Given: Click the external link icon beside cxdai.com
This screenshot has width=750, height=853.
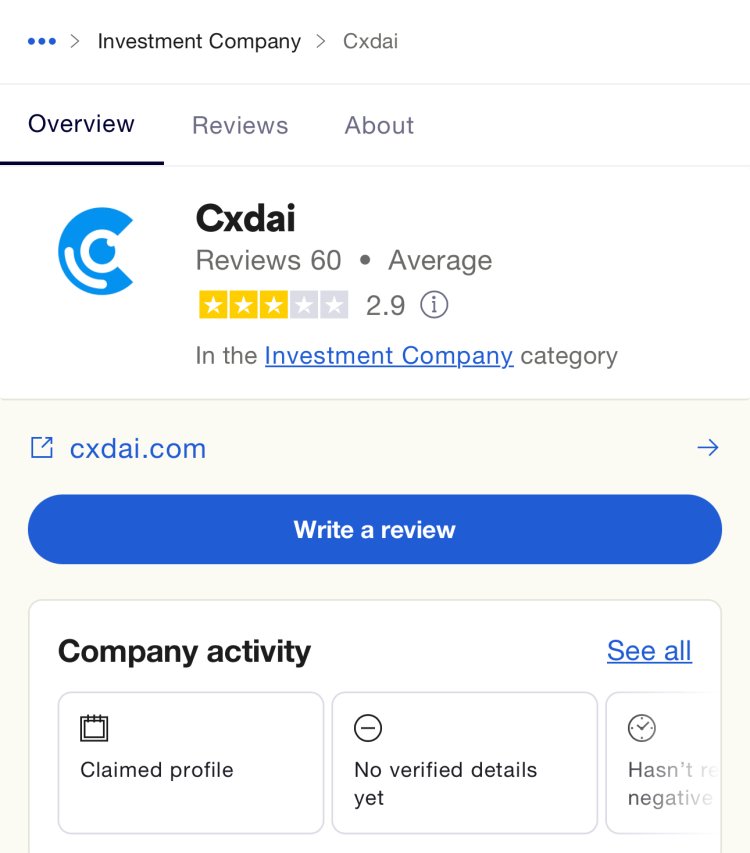Looking at the screenshot, I should click(42, 448).
